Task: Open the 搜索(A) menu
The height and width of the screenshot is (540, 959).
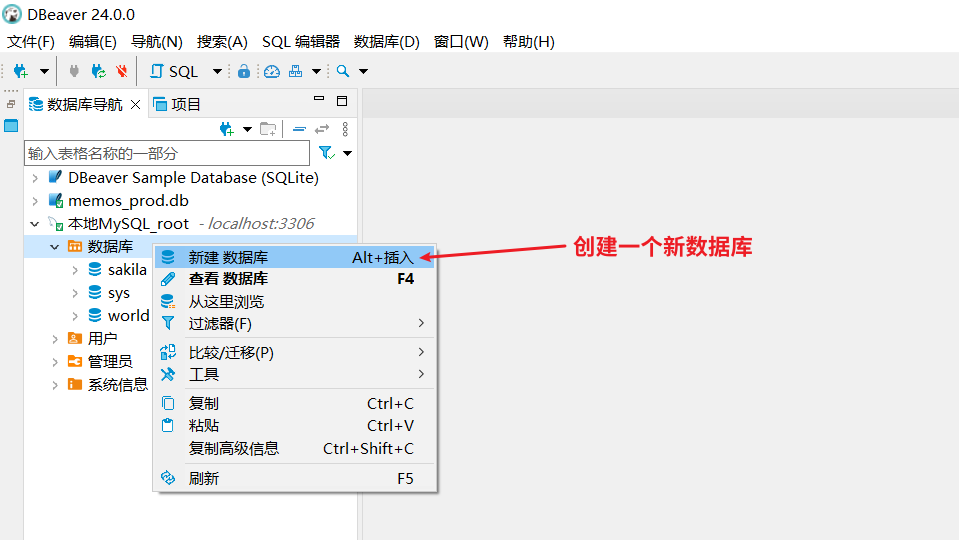Action: tap(222, 42)
